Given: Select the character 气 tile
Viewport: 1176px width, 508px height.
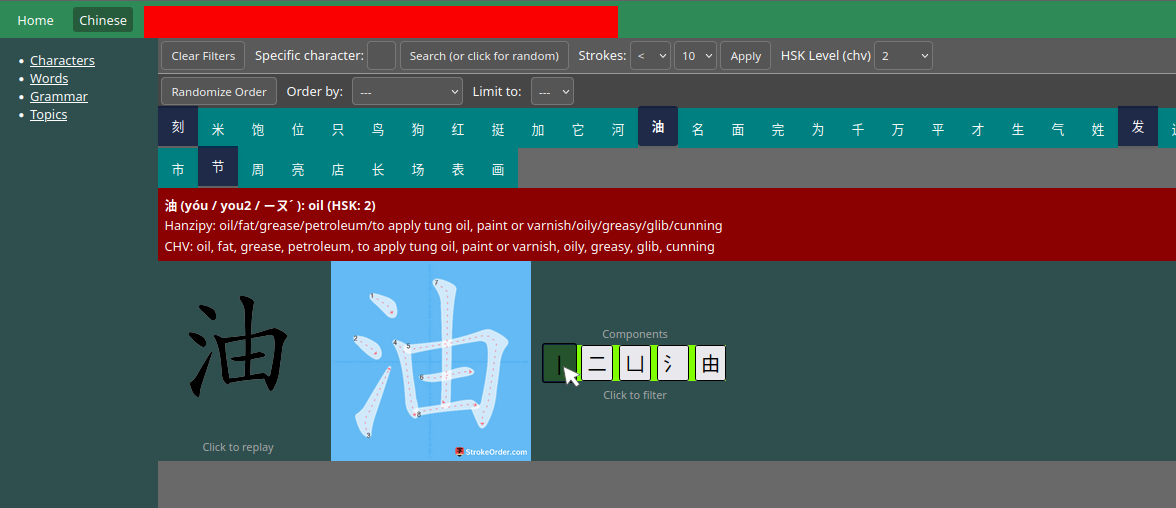Looking at the screenshot, I should (x=1058, y=130).
